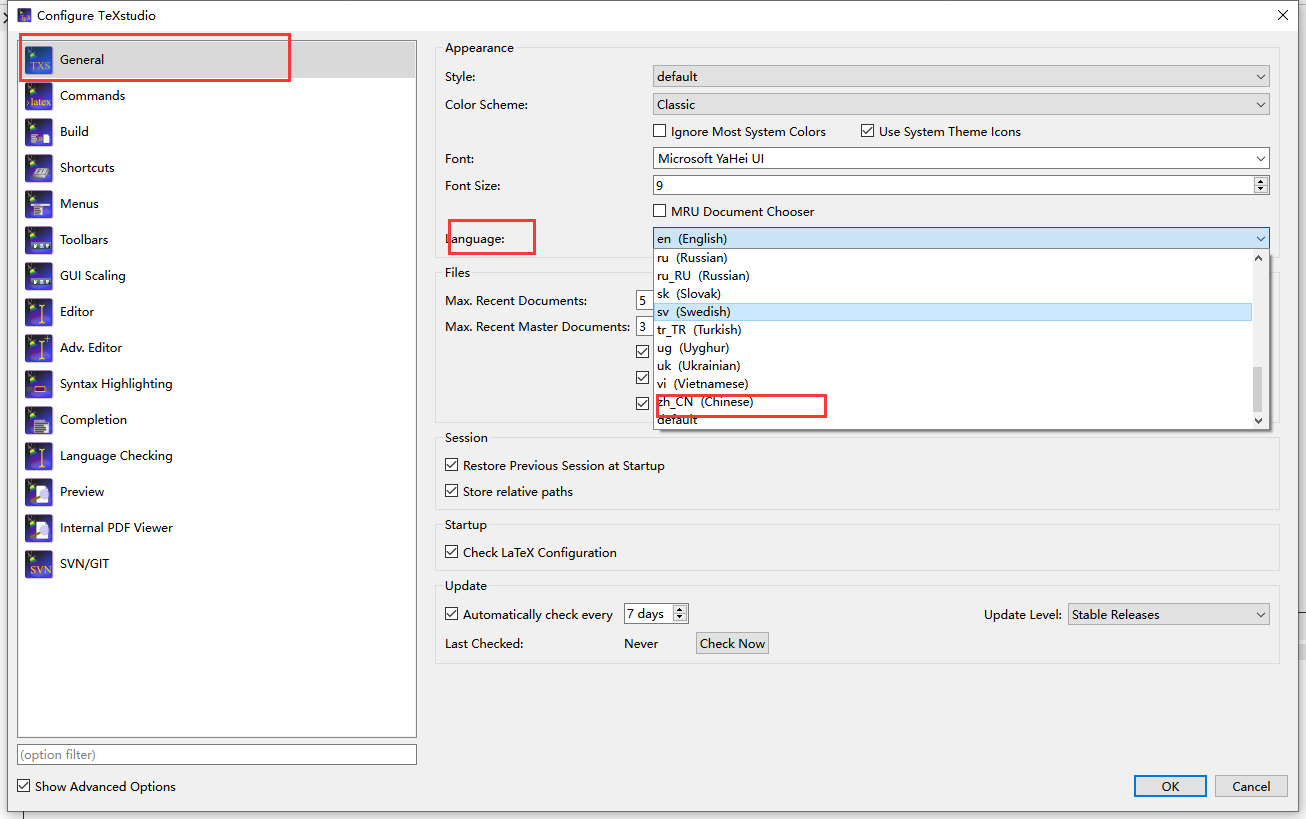Open the GUI Scaling settings icon

[x=39, y=276]
